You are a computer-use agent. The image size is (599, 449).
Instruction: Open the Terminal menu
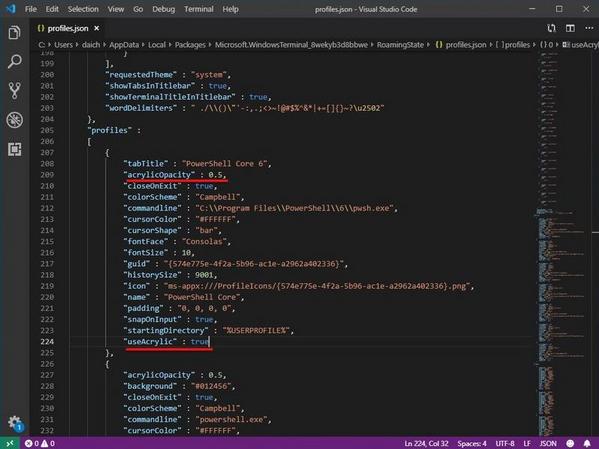(x=199, y=9)
